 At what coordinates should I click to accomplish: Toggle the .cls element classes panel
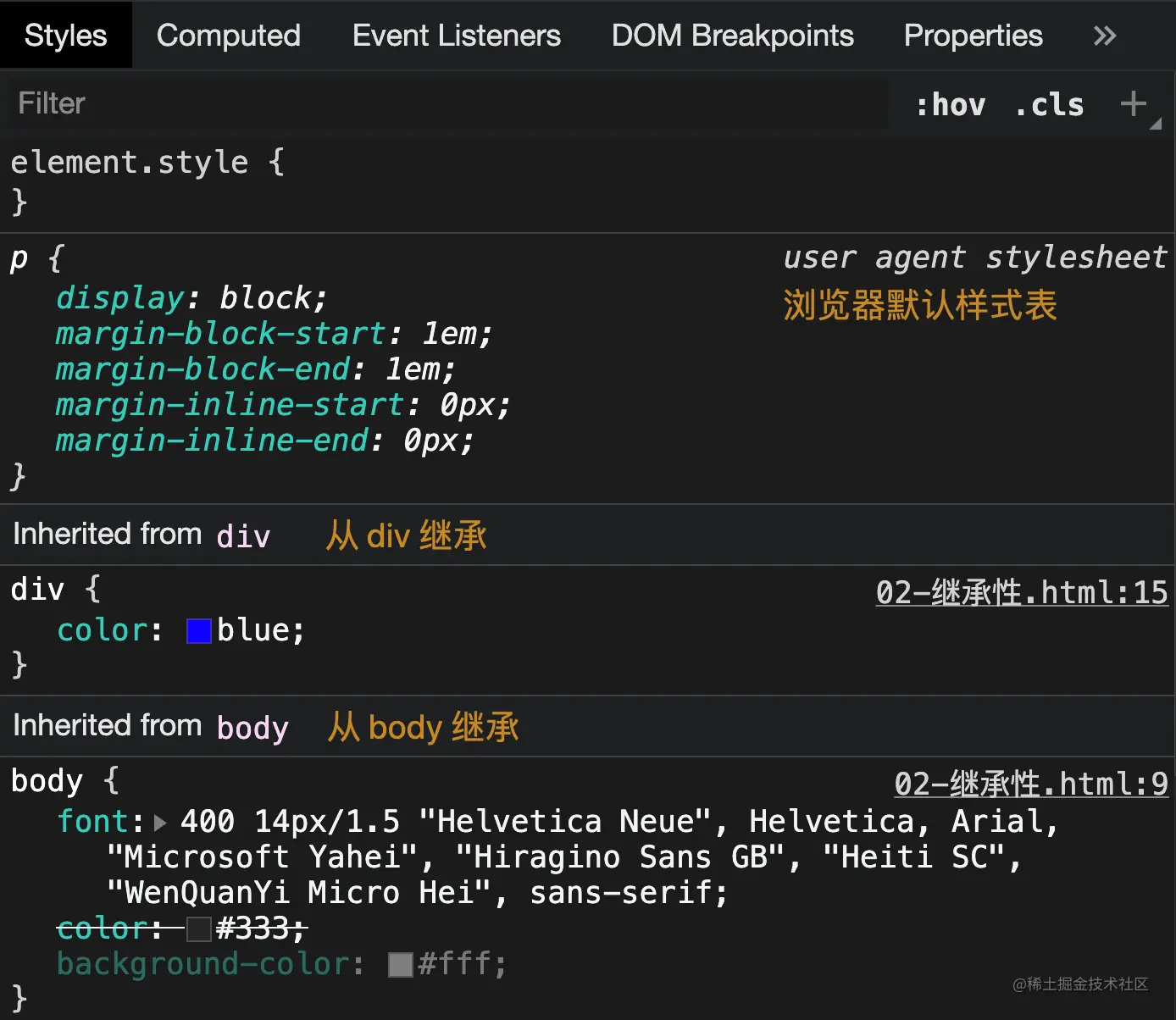[x=1050, y=105]
